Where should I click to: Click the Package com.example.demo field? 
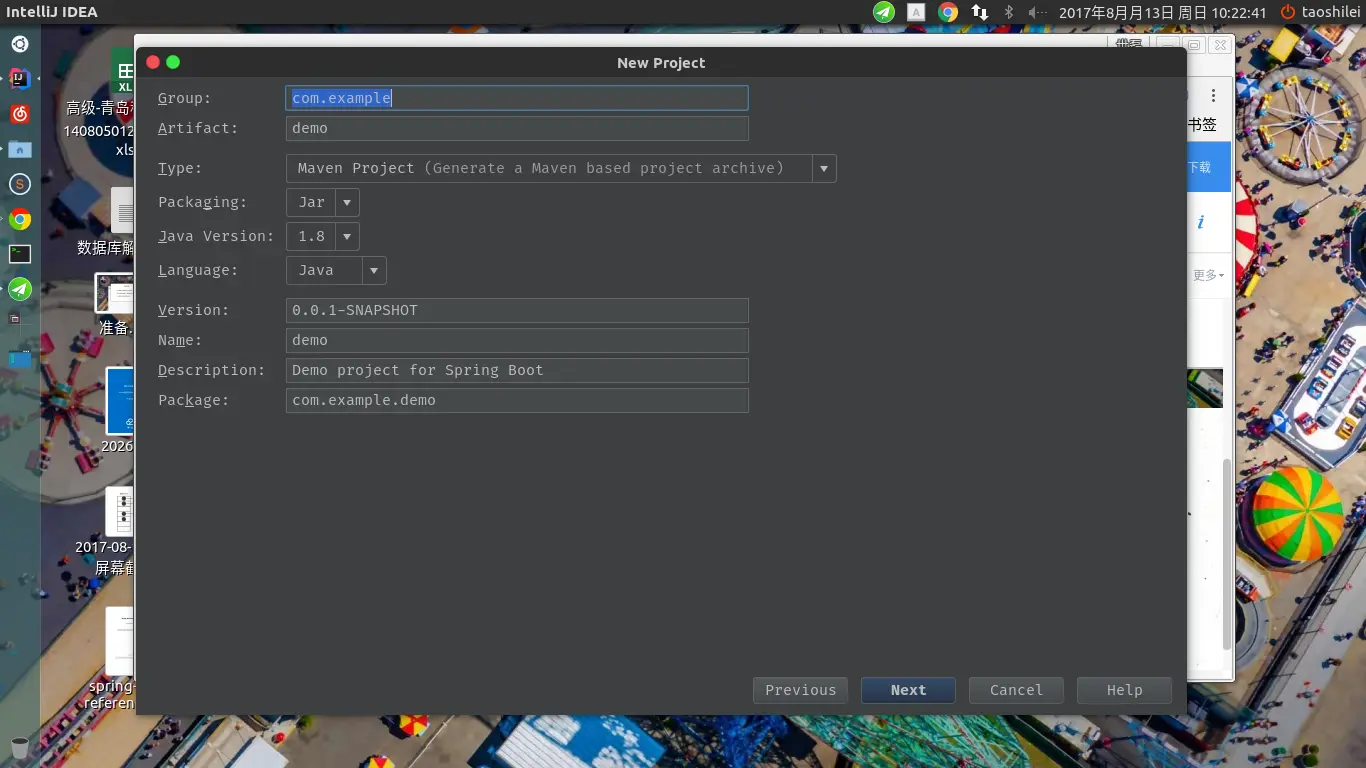517,400
